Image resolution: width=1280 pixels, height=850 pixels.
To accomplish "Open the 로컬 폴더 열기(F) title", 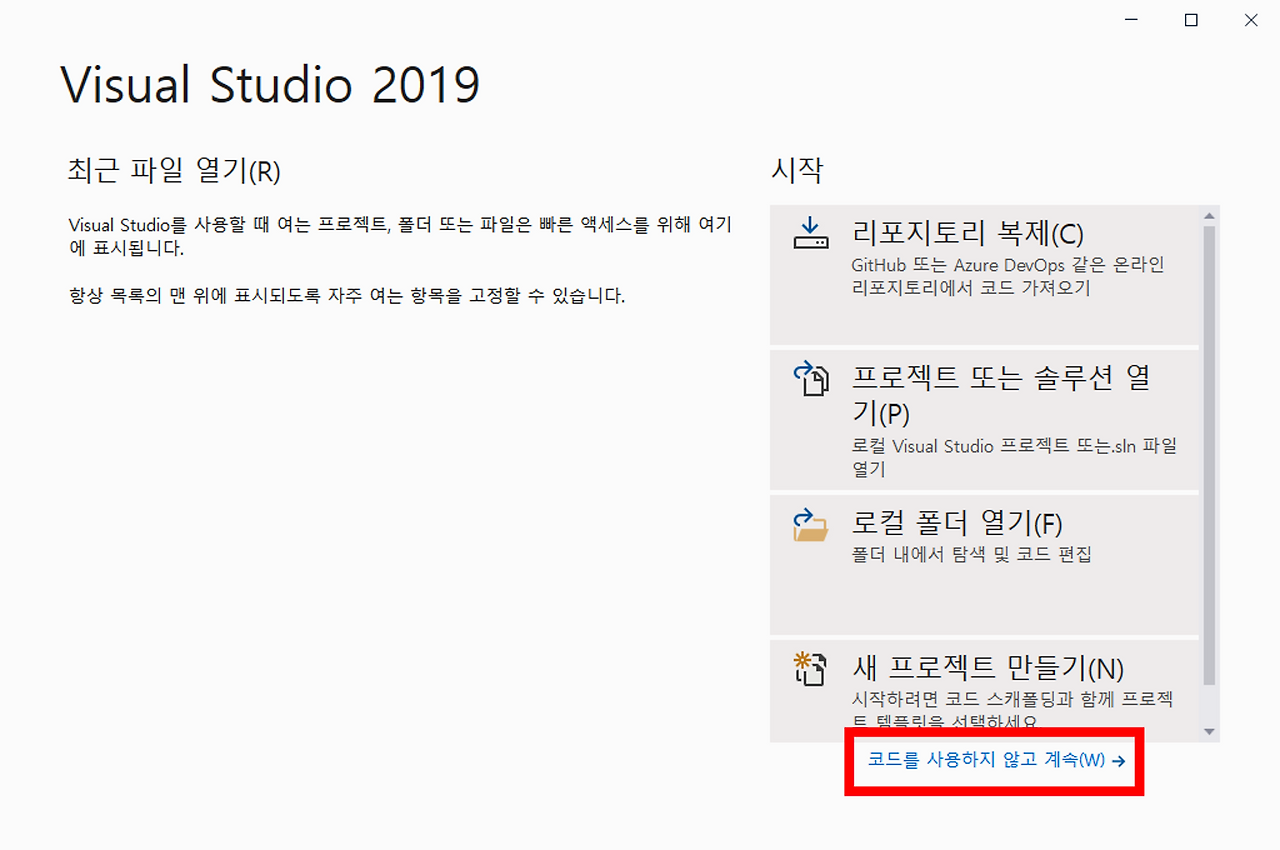I will [x=956, y=522].
